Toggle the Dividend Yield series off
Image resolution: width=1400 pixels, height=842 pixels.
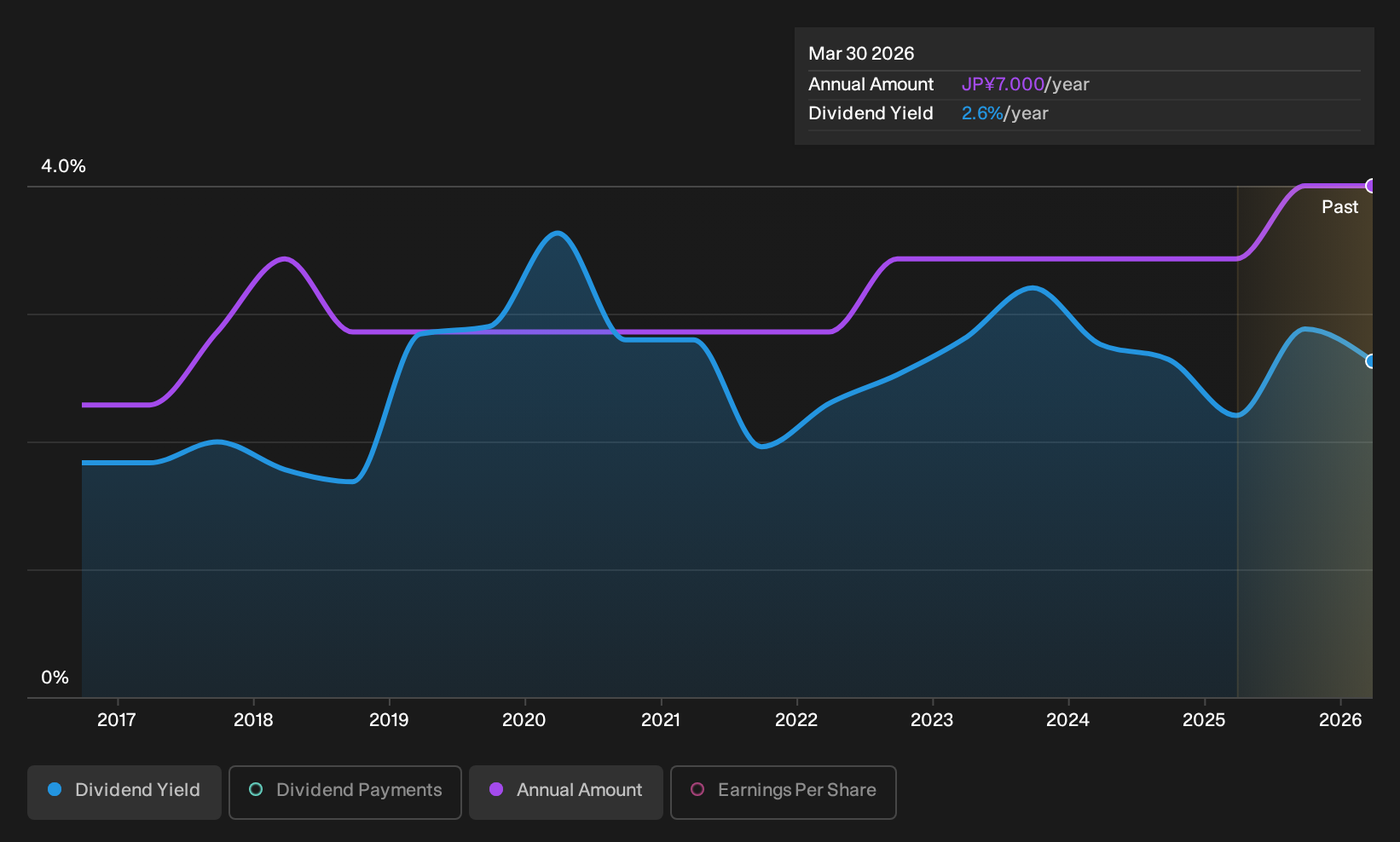point(124,792)
